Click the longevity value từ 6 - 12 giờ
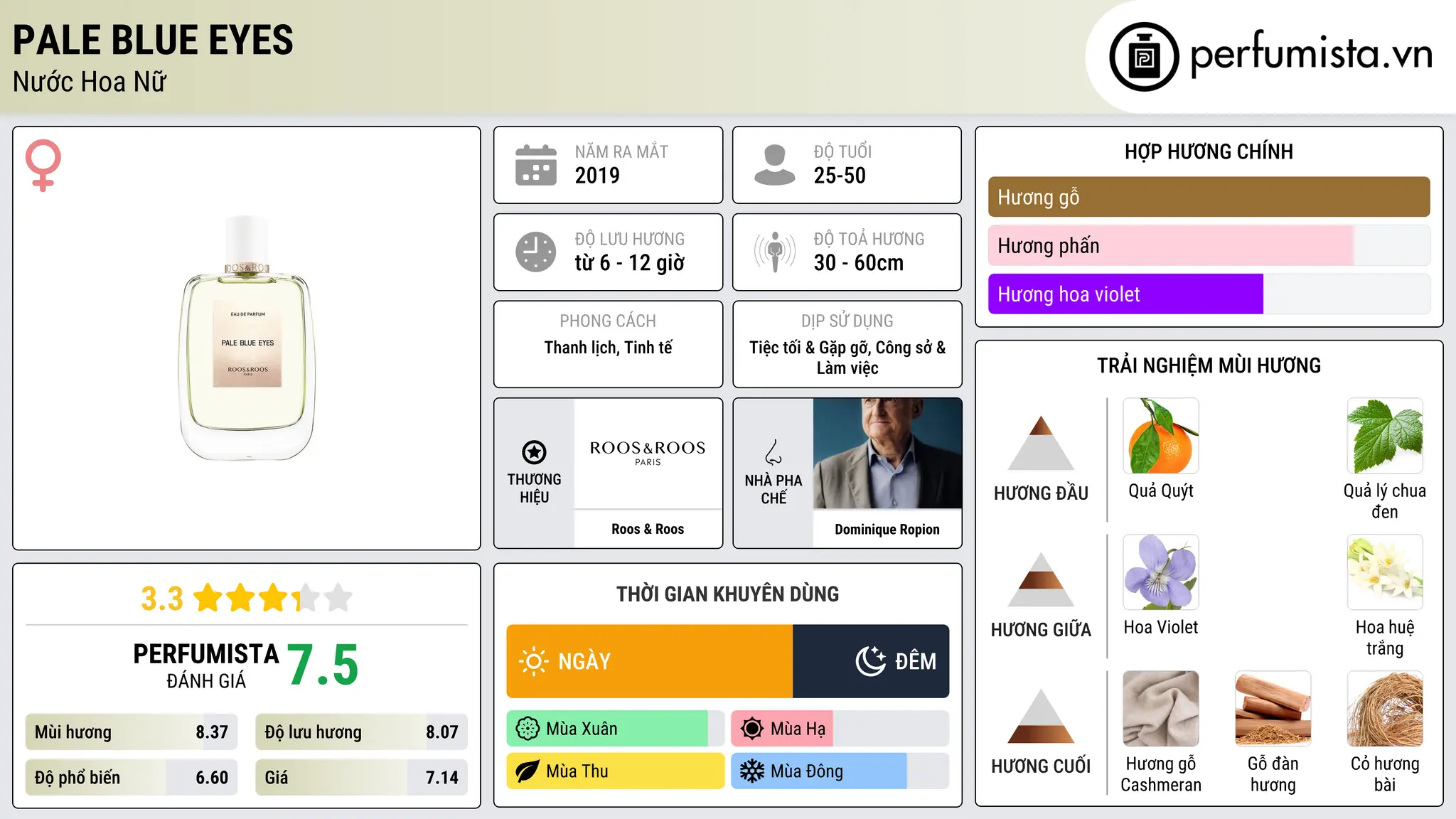This screenshot has width=1456, height=819. click(x=630, y=263)
